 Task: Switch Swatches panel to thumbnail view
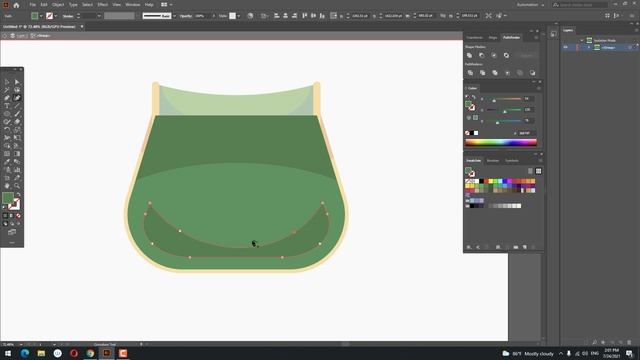pos(538,171)
